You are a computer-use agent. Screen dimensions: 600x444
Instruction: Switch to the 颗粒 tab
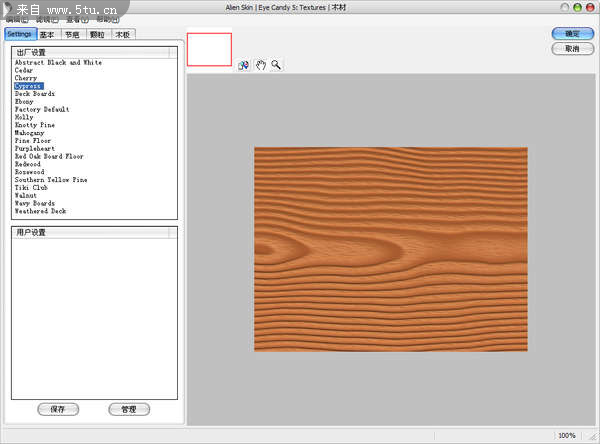[98, 34]
